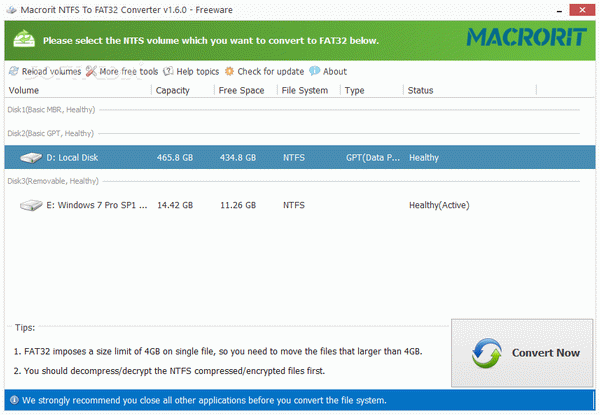Click the application icon in title bar

point(11,10)
